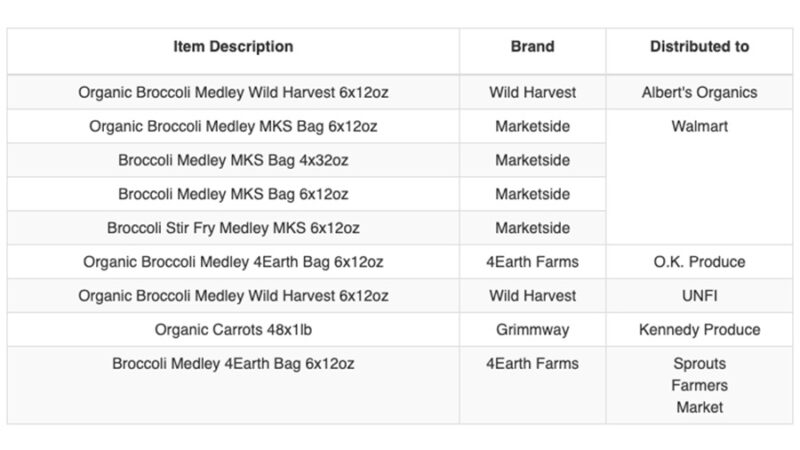Select the UNFI distributor cell
Screen dimensions: 800x450
(x=699, y=295)
